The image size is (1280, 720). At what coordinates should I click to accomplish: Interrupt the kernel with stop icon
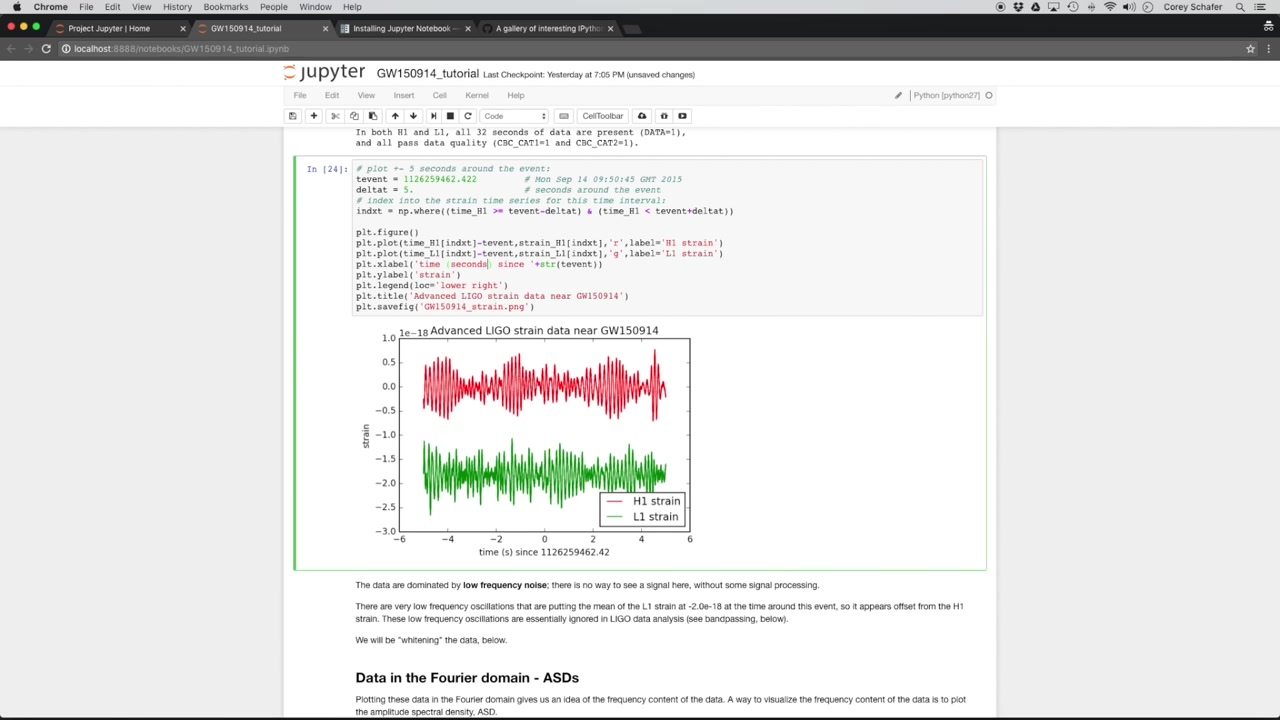450,116
